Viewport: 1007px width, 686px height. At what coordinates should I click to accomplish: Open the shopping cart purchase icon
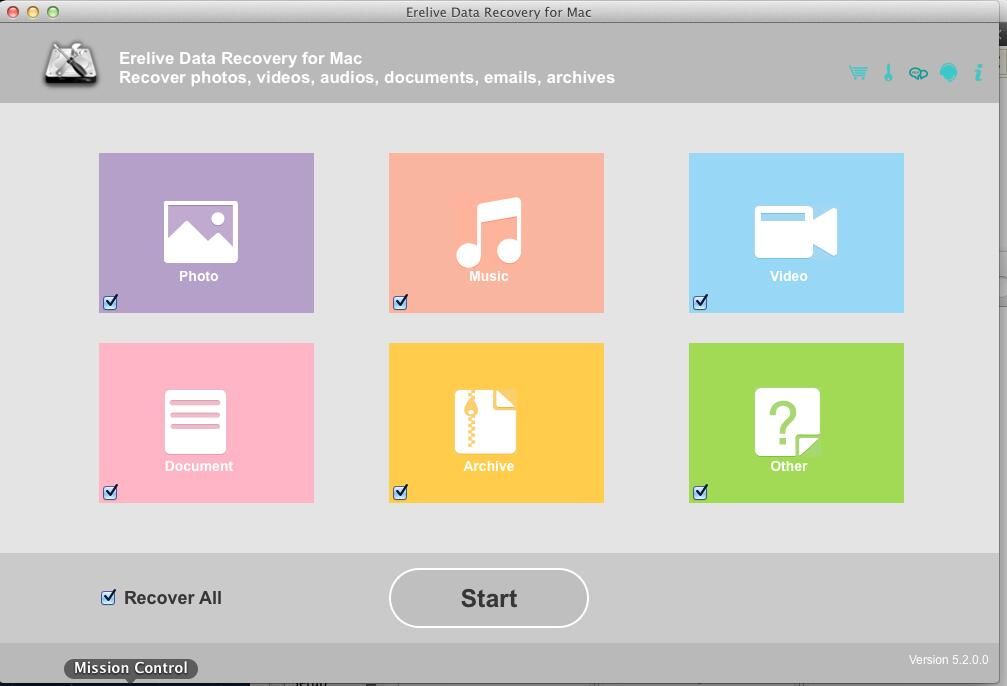click(x=858, y=73)
